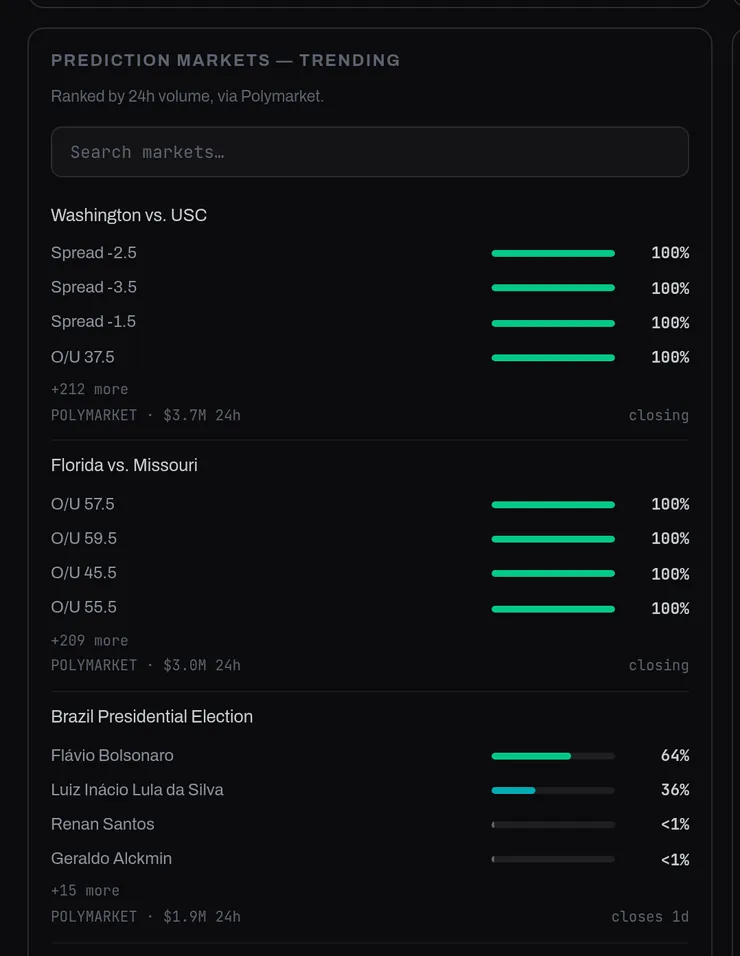Open the Washington vs. USC market
The width and height of the screenshot is (740, 956).
click(x=129, y=215)
